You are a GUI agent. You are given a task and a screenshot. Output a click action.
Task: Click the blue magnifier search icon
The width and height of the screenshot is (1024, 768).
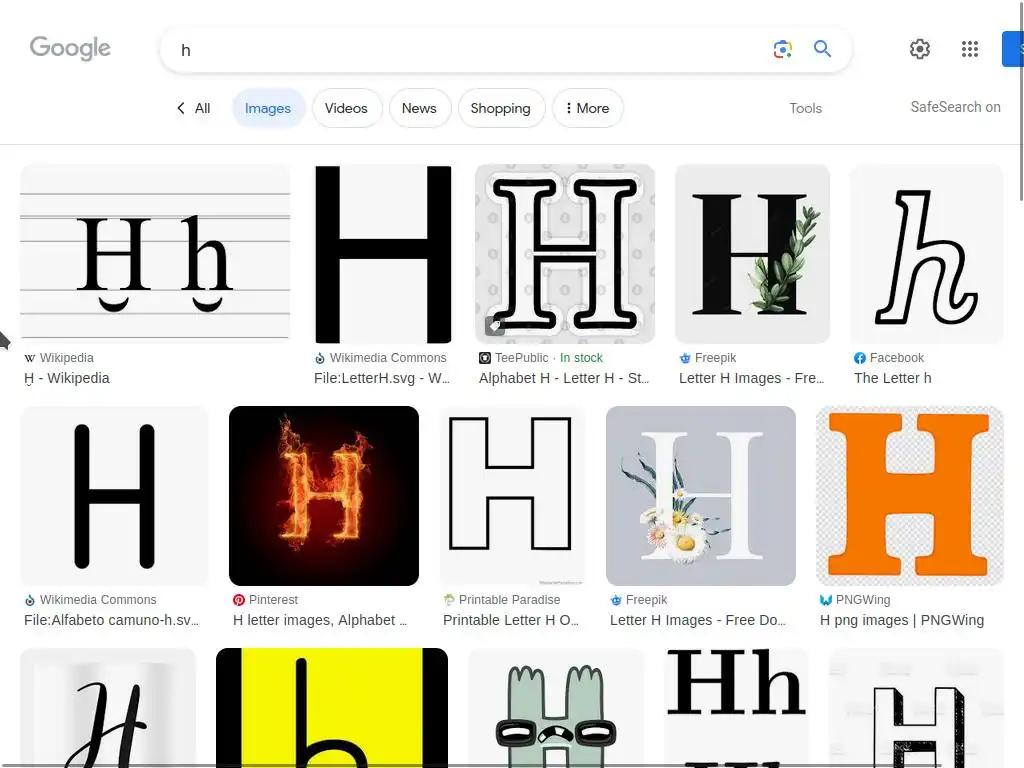coord(822,49)
